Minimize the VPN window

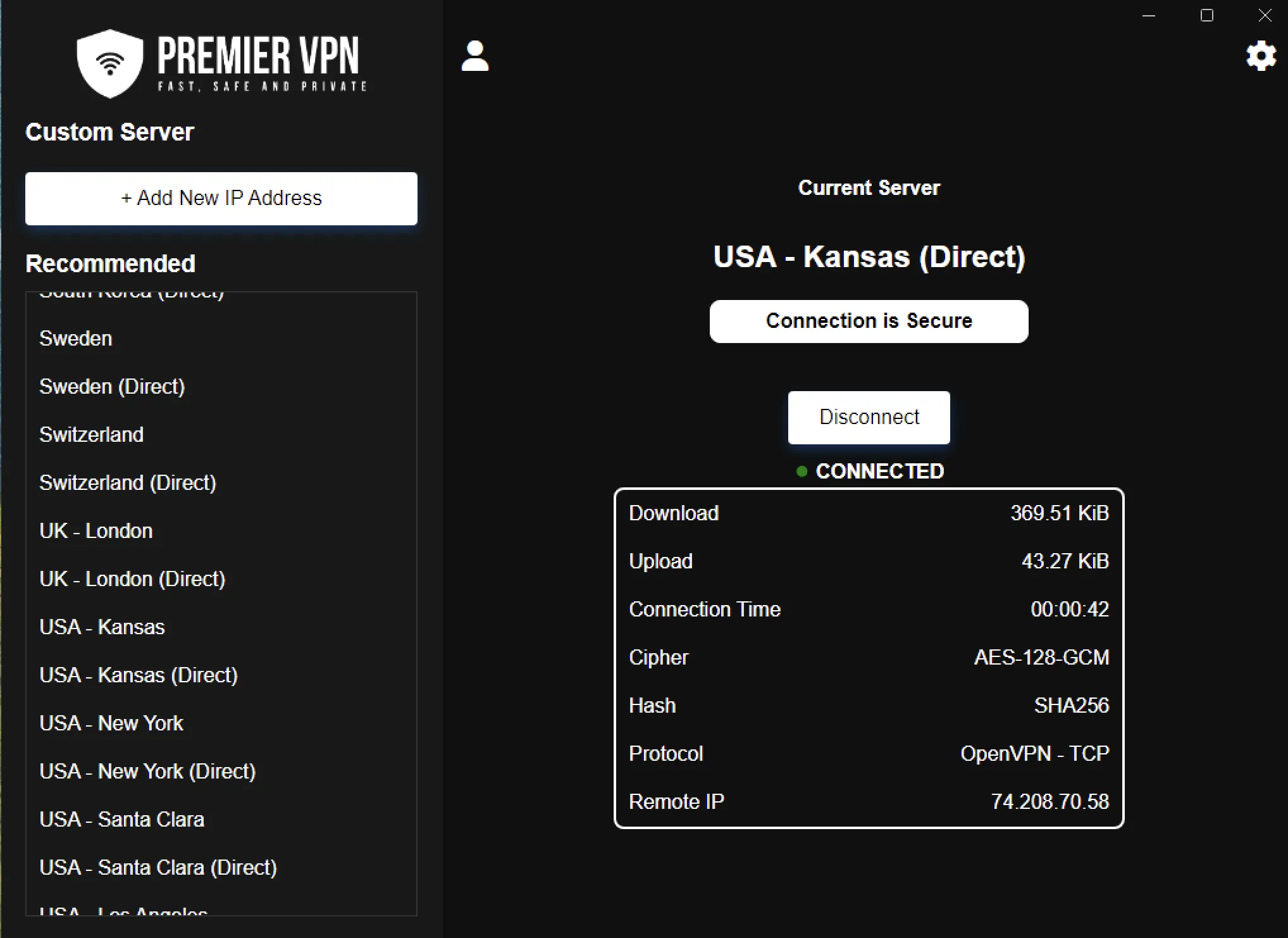1149,16
